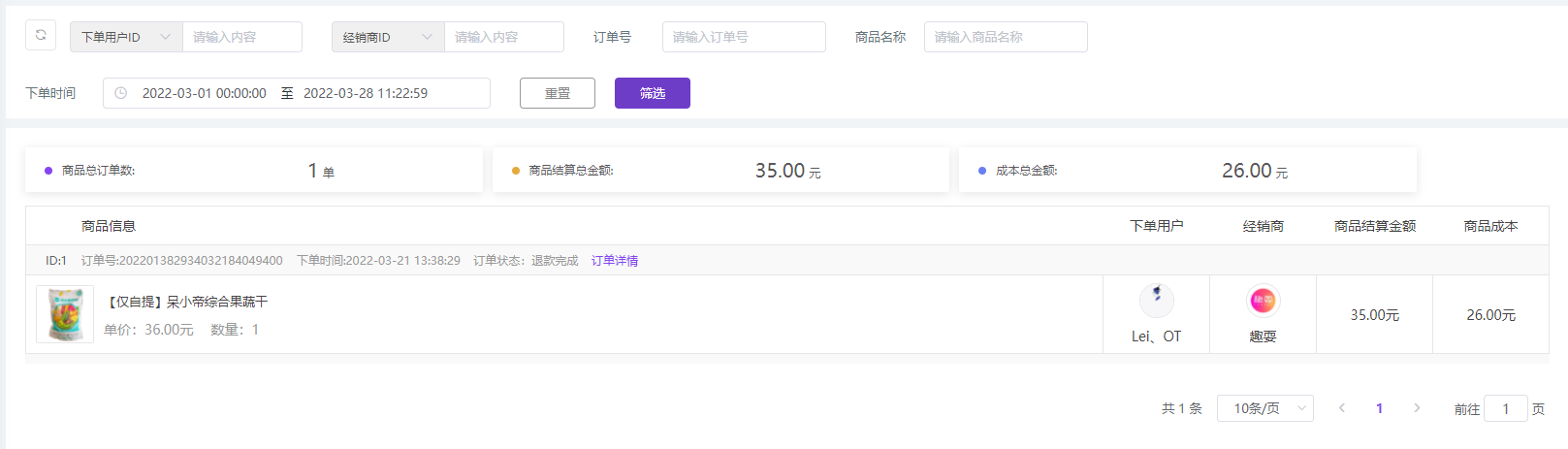Click the 订单号 input field
1568x449 pixels.
744,37
